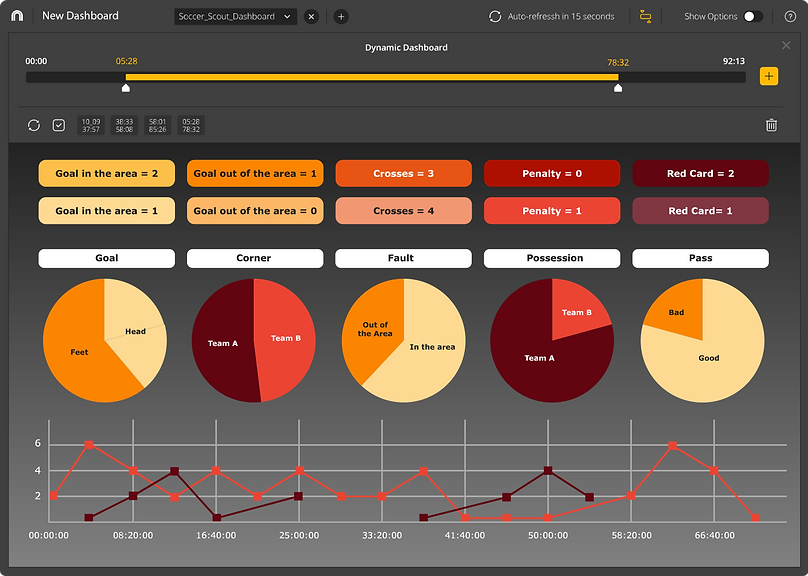Toggle the Show Options switch
The height and width of the screenshot is (576, 808).
[752, 16]
